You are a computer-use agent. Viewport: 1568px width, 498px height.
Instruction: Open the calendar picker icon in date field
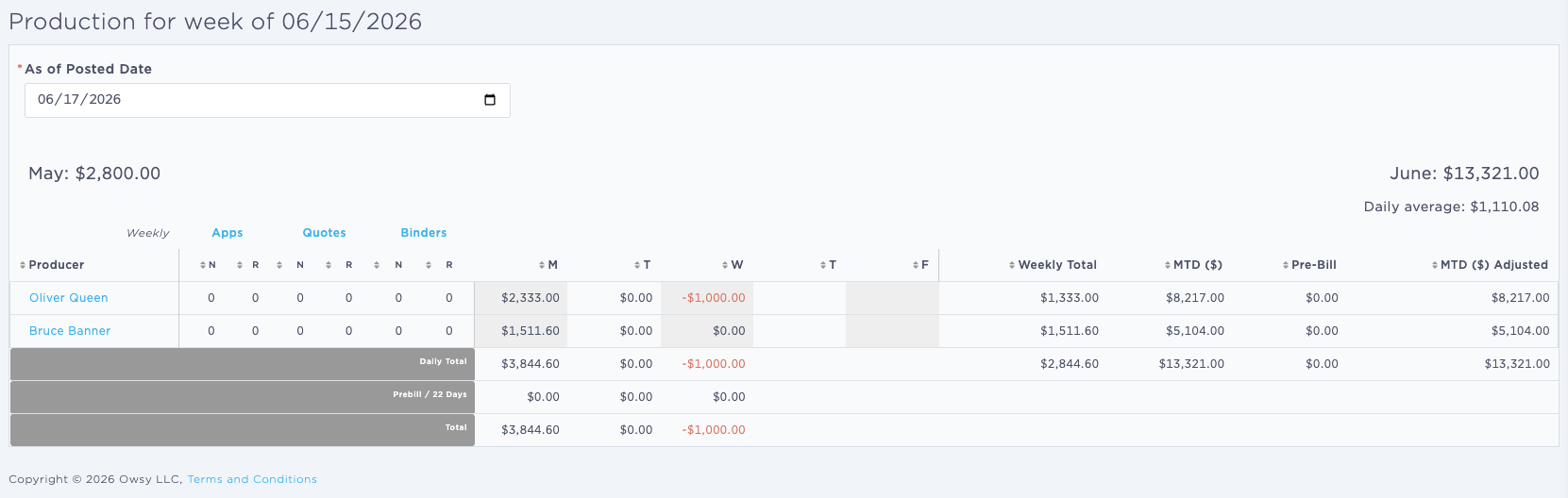point(490,100)
